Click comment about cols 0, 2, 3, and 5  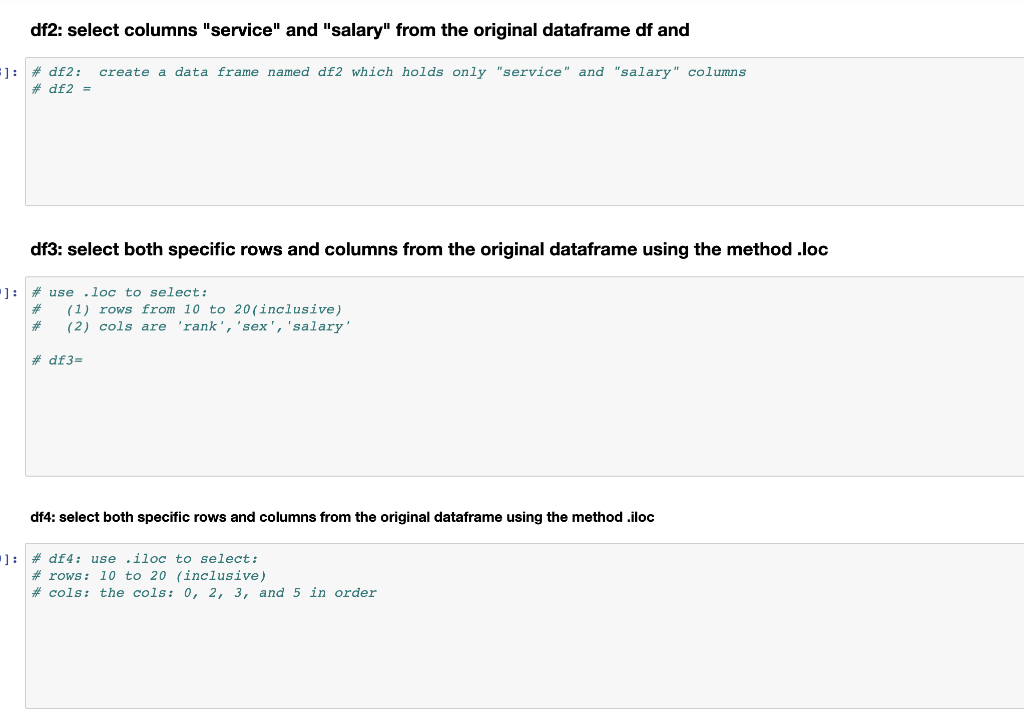(204, 592)
